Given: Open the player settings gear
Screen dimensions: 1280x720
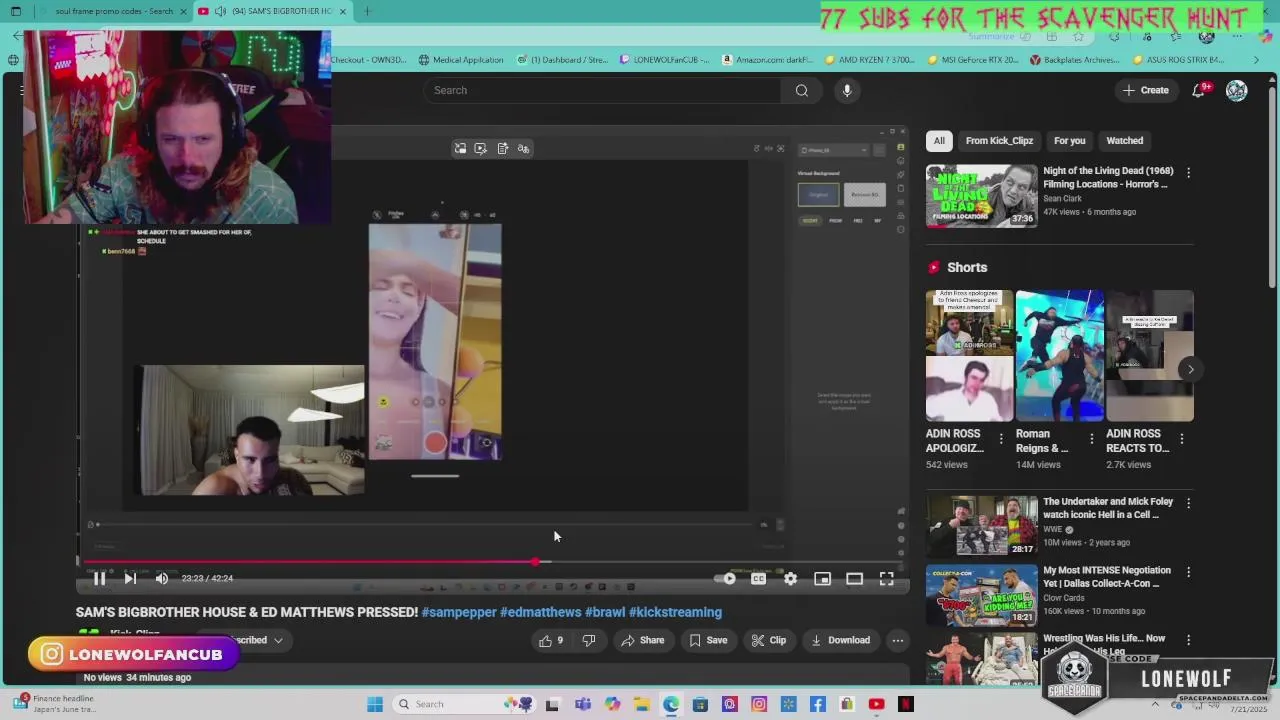Looking at the screenshot, I should [790, 578].
